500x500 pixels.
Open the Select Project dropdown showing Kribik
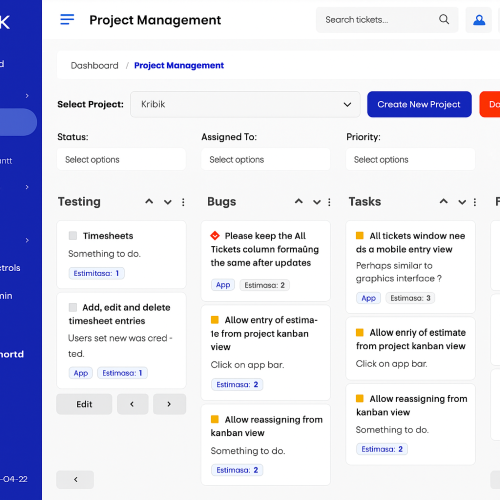tap(245, 104)
